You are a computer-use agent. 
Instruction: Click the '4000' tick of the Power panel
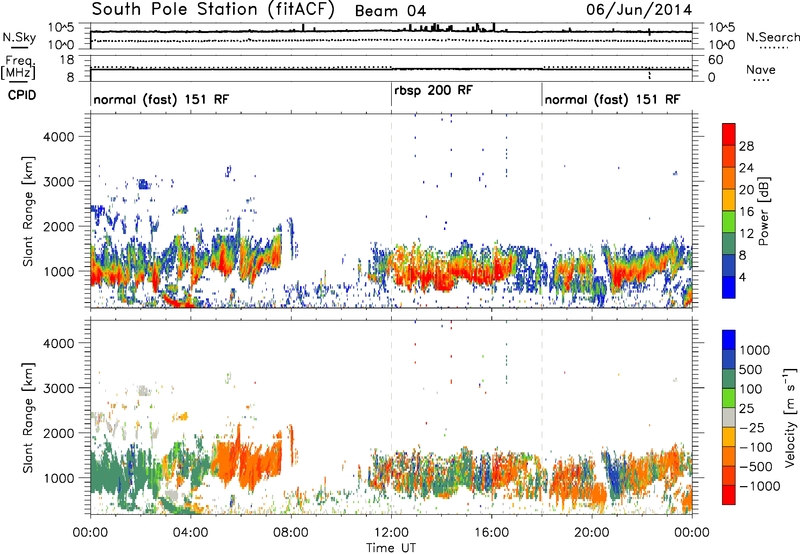click(x=59, y=137)
